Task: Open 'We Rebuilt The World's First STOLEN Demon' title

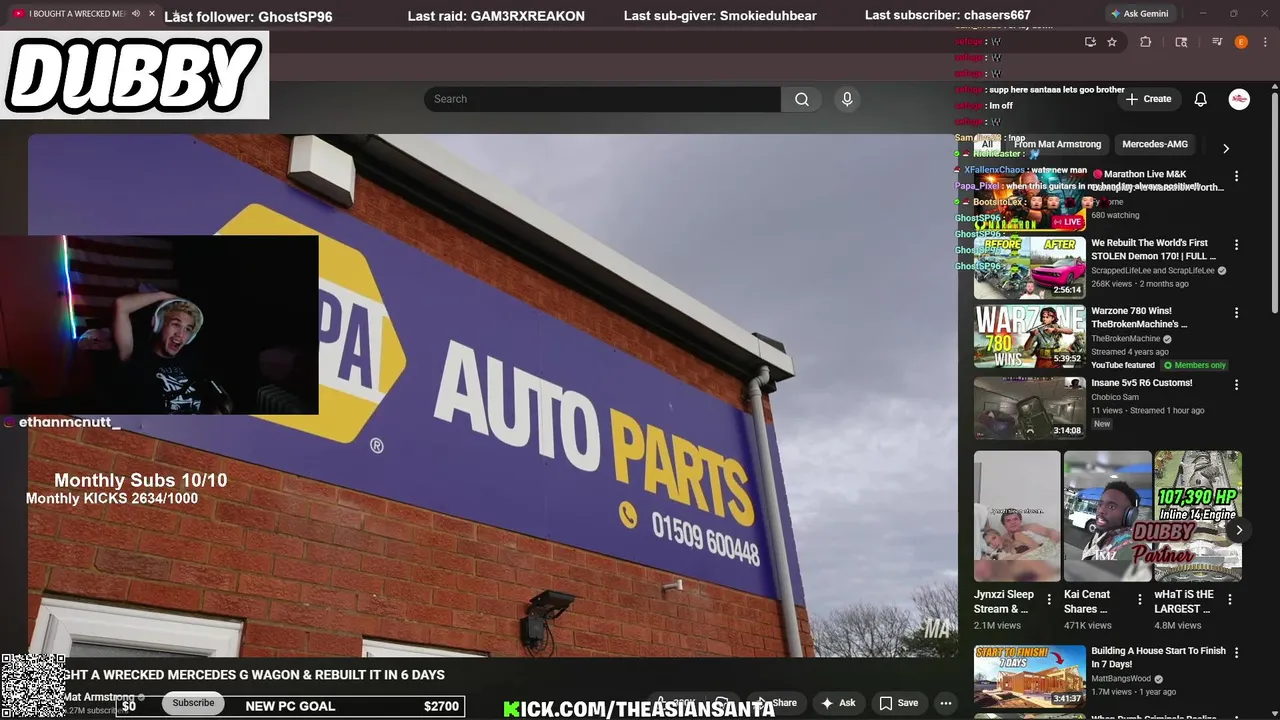Action: click(1154, 250)
